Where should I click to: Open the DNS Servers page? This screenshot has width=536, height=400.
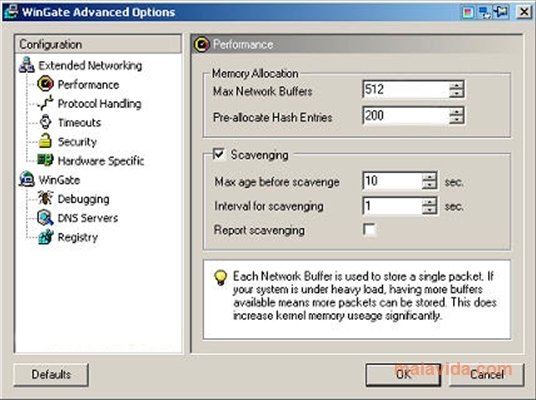click(x=88, y=218)
